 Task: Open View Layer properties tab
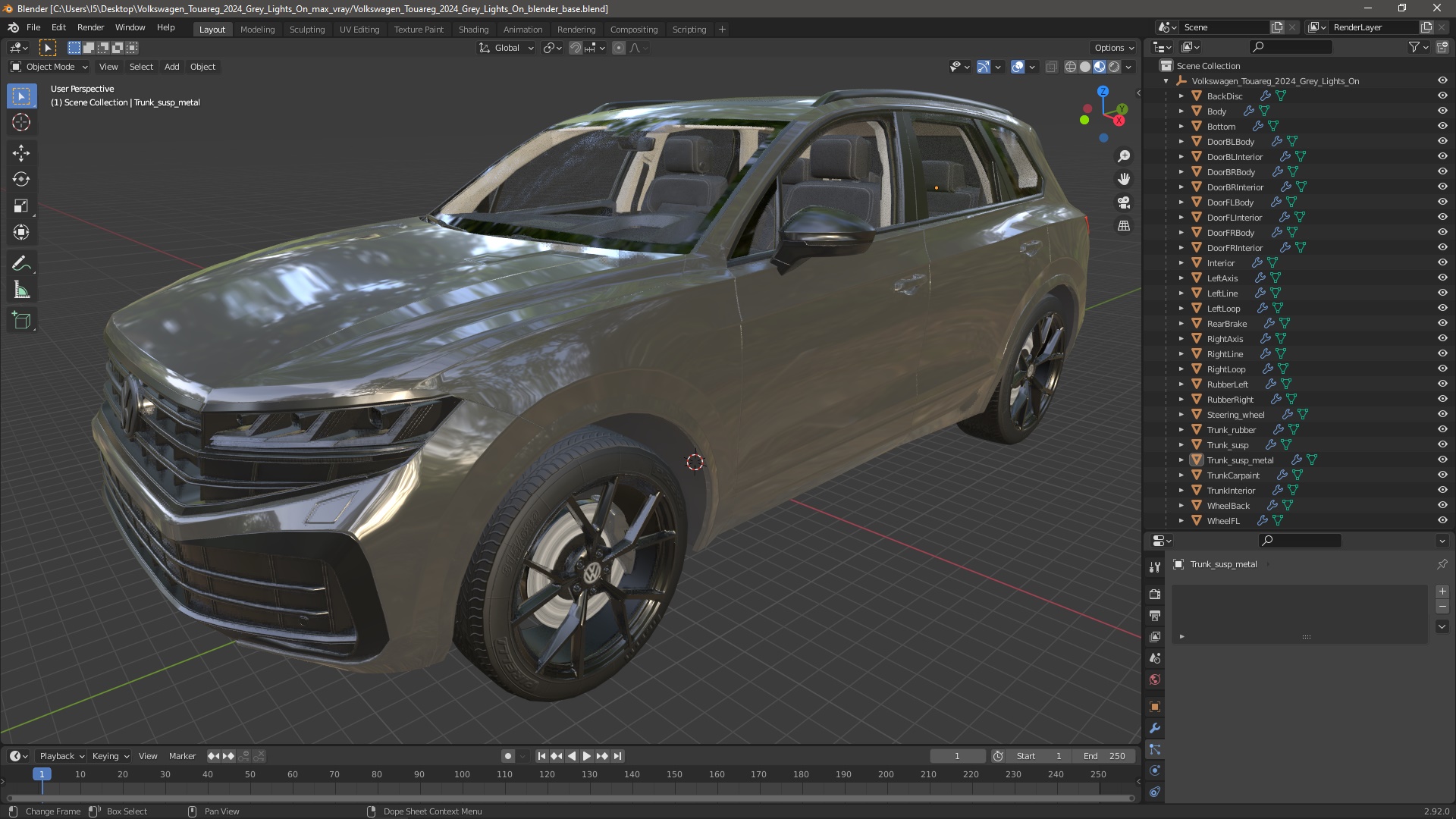(x=1155, y=637)
